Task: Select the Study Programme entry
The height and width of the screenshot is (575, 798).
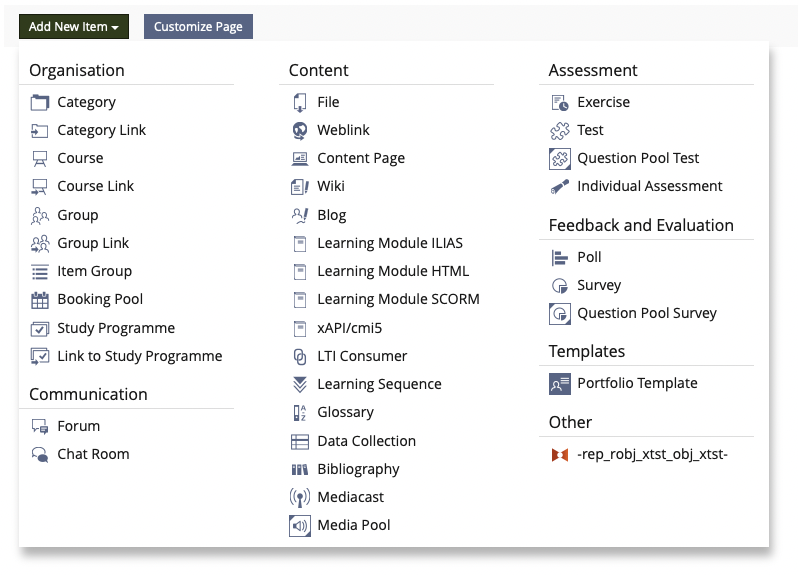Action: [x=116, y=328]
